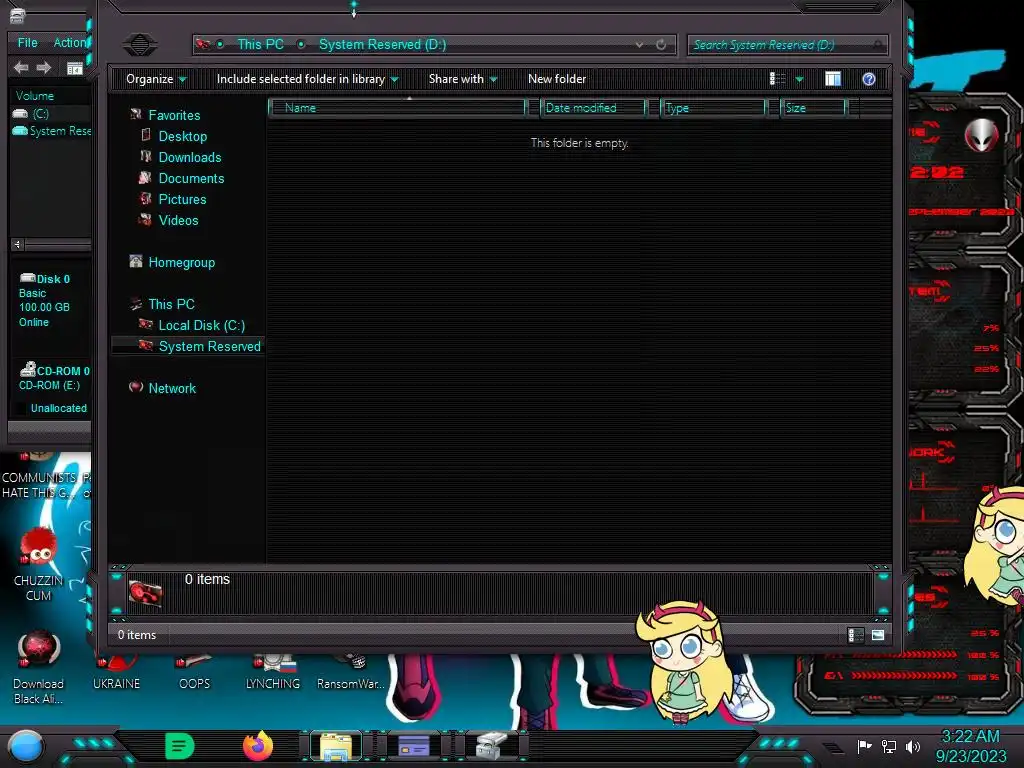This screenshot has width=1024, height=768.
Task: Open CHUZZIN CUM desktop icon
Action: [x=38, y=564]
